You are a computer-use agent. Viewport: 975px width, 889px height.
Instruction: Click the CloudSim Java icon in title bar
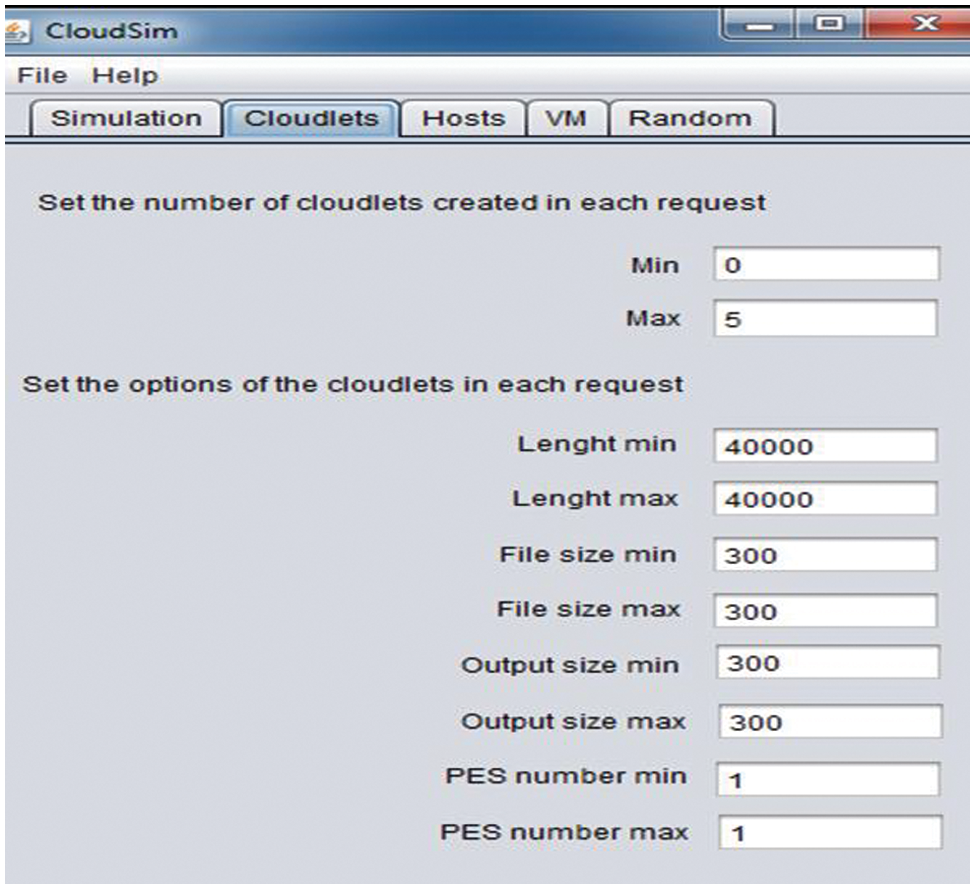coord(16,30)
